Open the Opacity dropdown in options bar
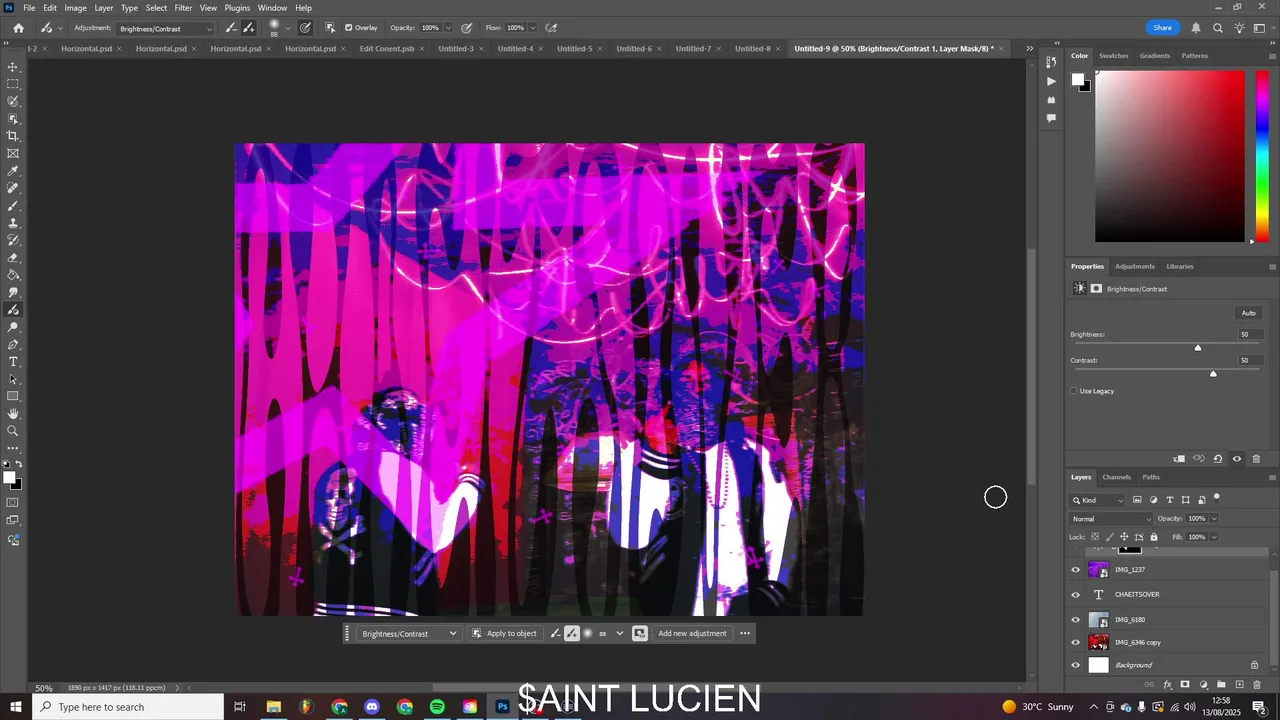This screenshot has width=1280, height=720. 447,28
